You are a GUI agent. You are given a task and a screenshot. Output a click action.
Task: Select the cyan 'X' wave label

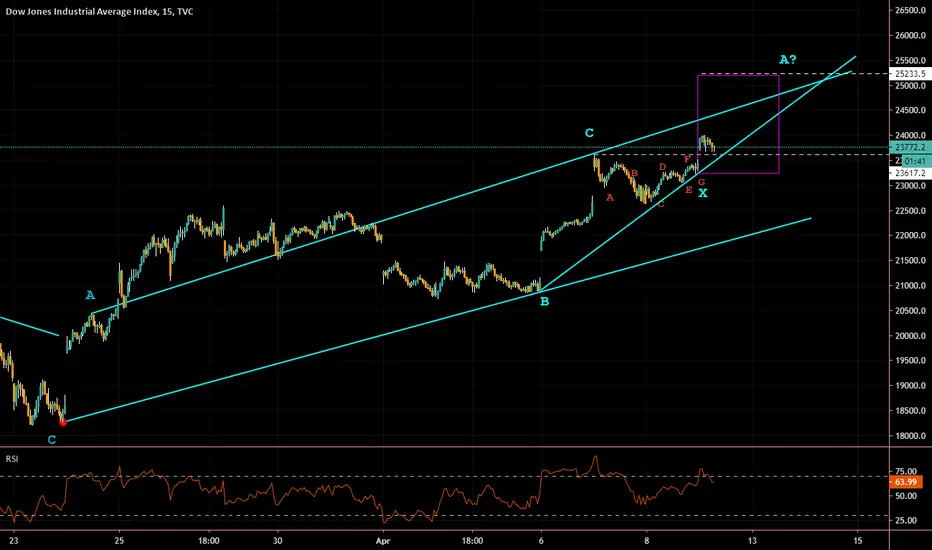703,193
